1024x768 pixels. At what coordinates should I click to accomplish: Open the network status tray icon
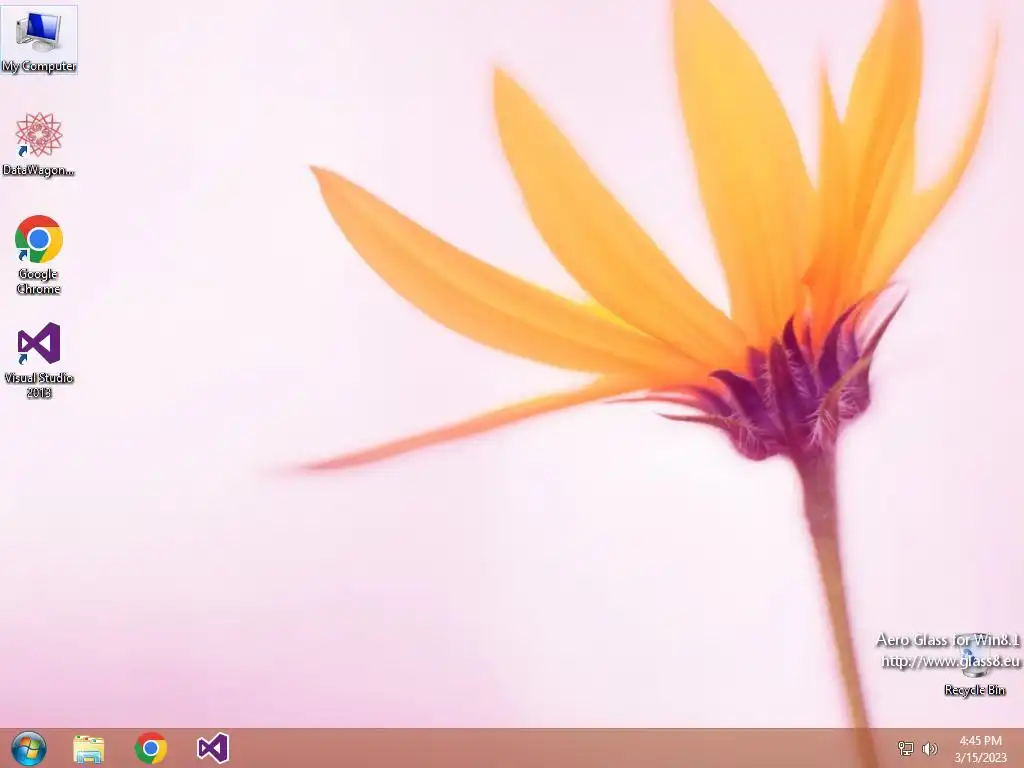906,748
